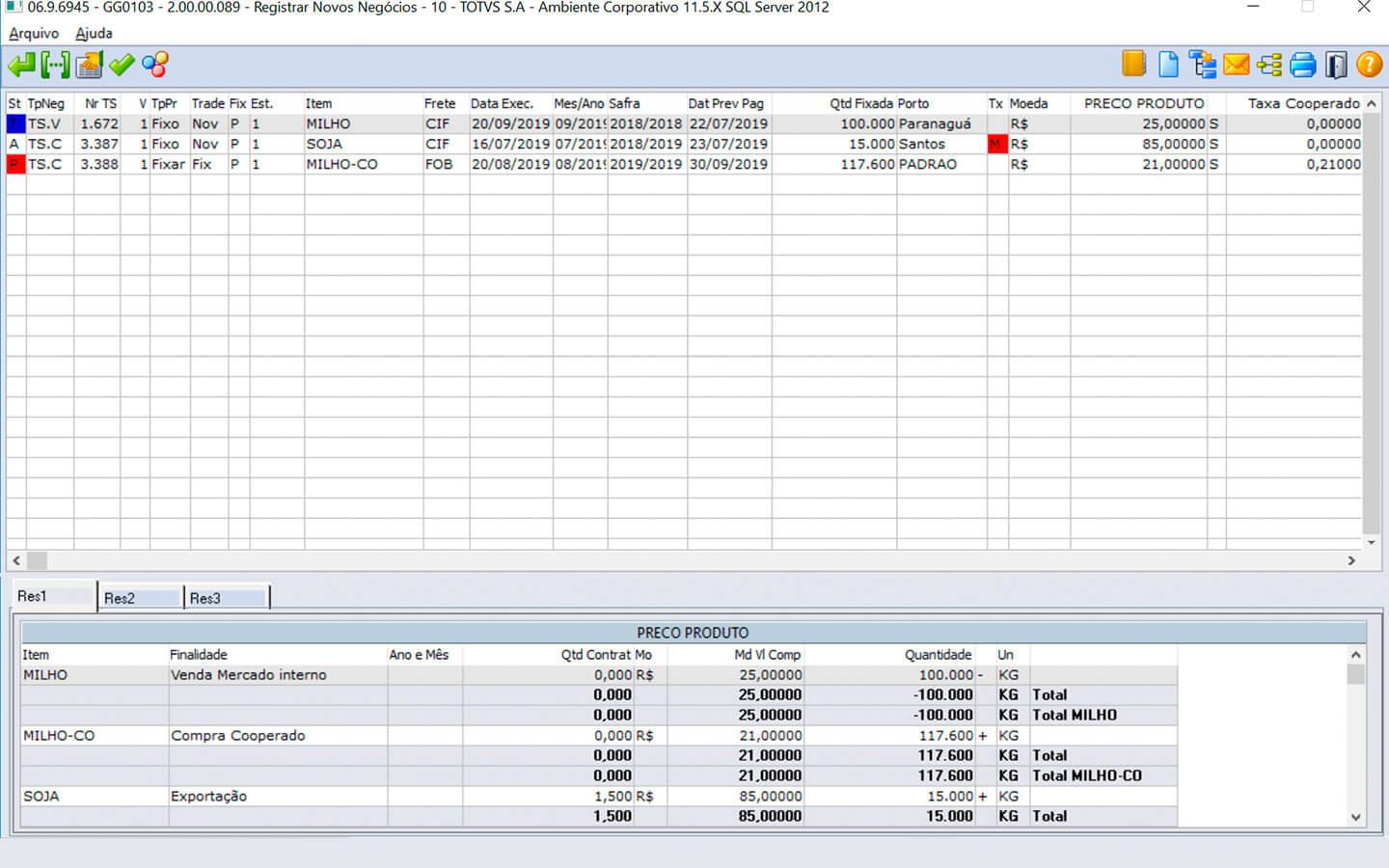The image size is (1389, 868).
Task: Open the orange notebook icon
Action: click(x=1133, y=65)
